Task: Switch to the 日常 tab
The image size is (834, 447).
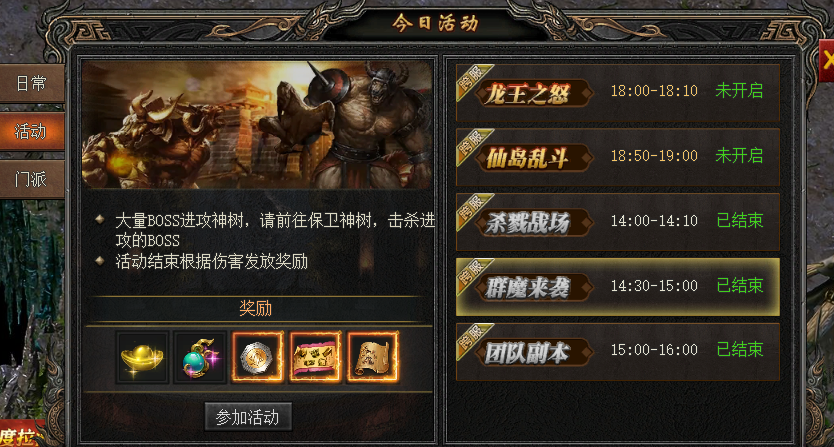Action: (x=31, y=84)
